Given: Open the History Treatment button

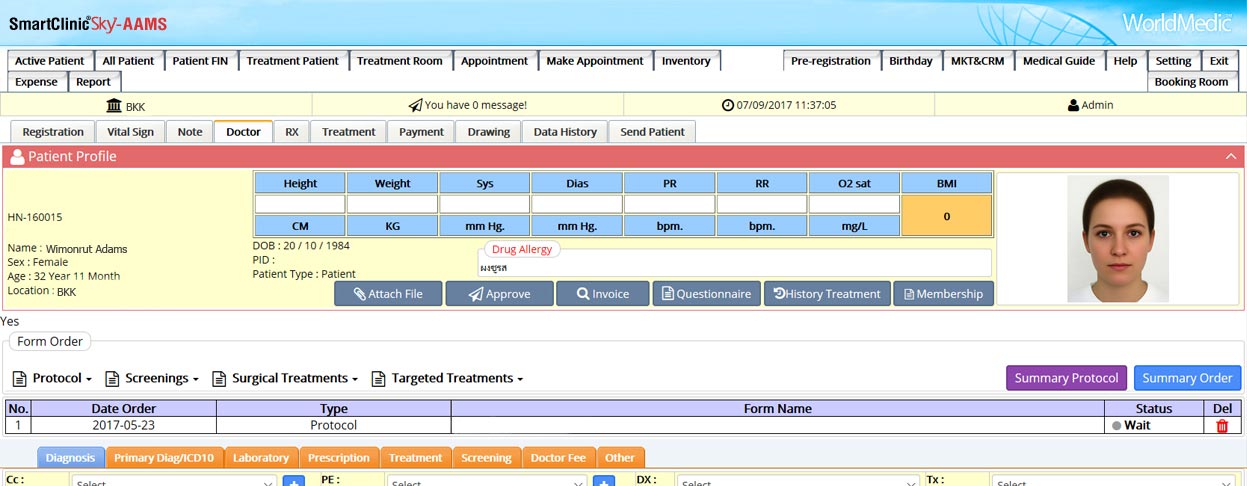Looking at the screenshot, I should coord(827,294).
